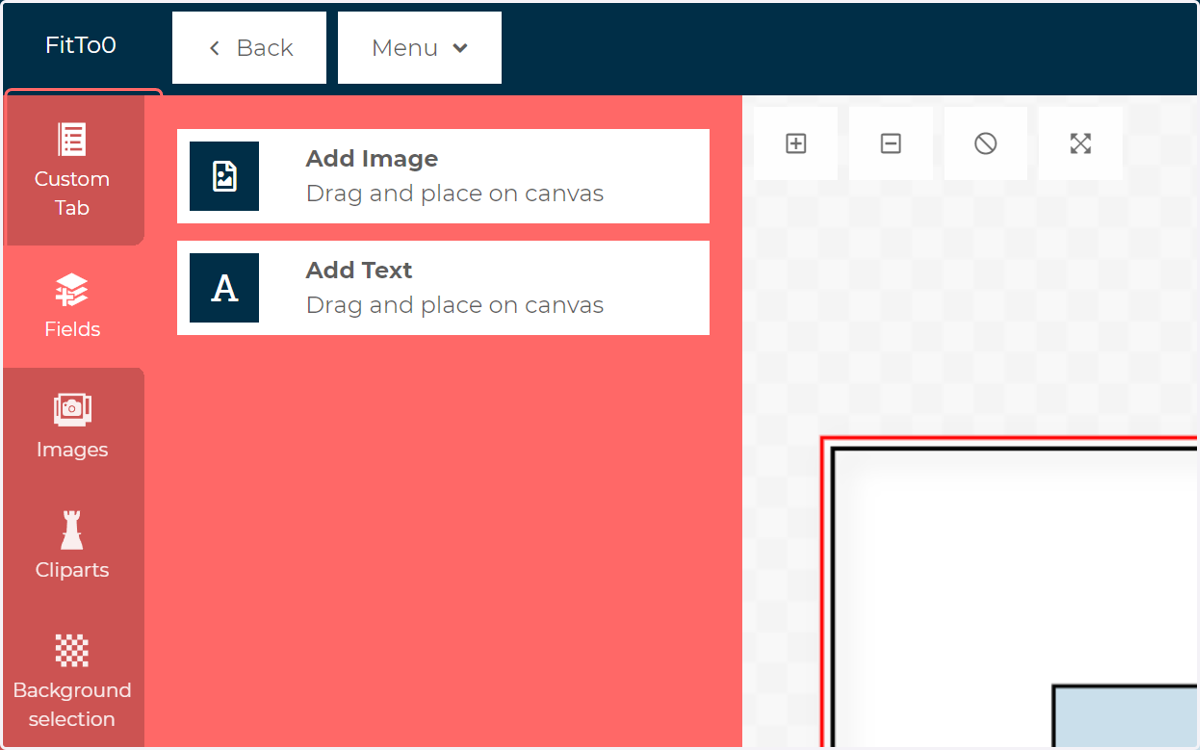Screen dimensions: 1200x750
Task: Click the Back button
Action: tap(249, 48)
